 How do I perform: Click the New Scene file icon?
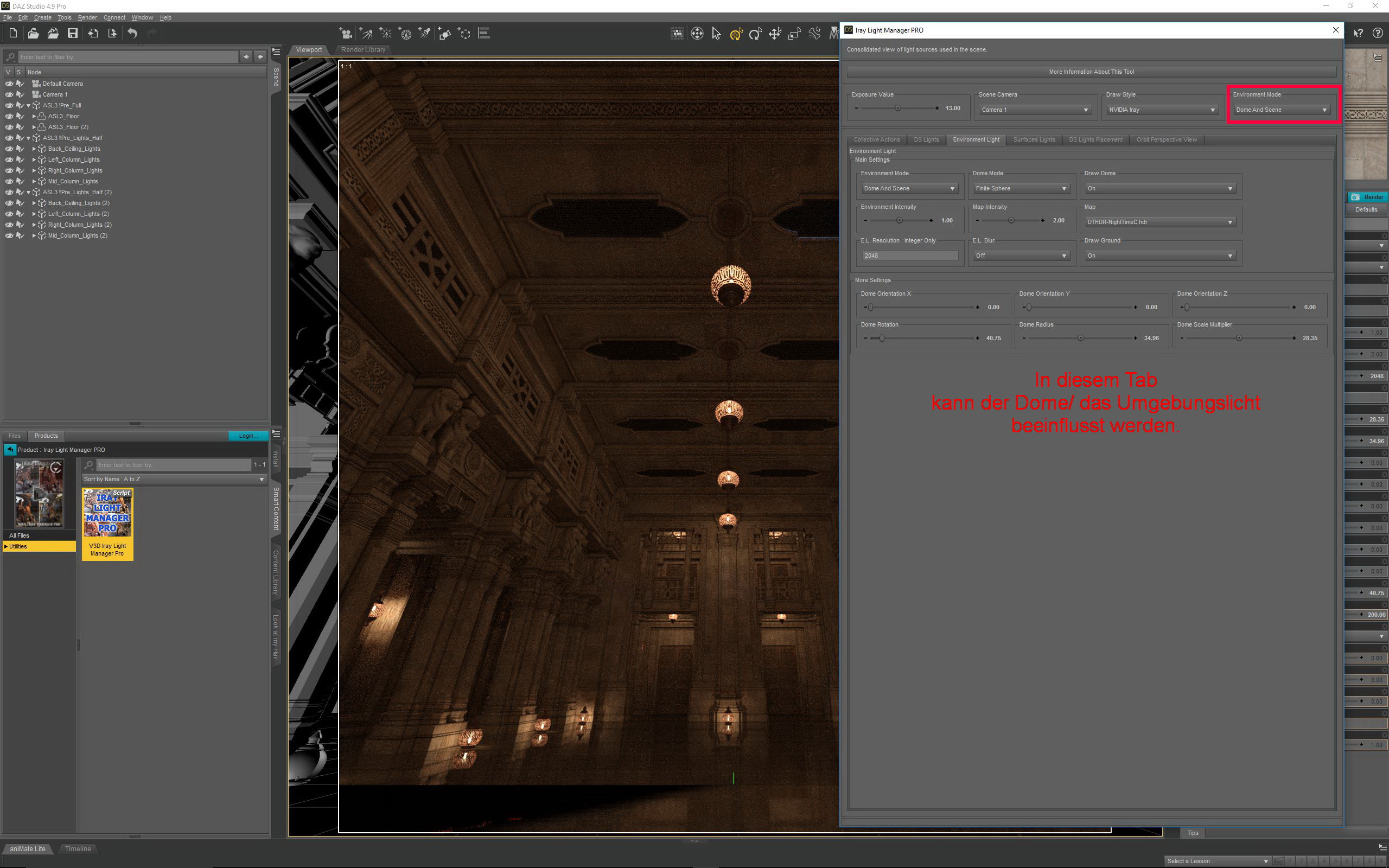13,33
